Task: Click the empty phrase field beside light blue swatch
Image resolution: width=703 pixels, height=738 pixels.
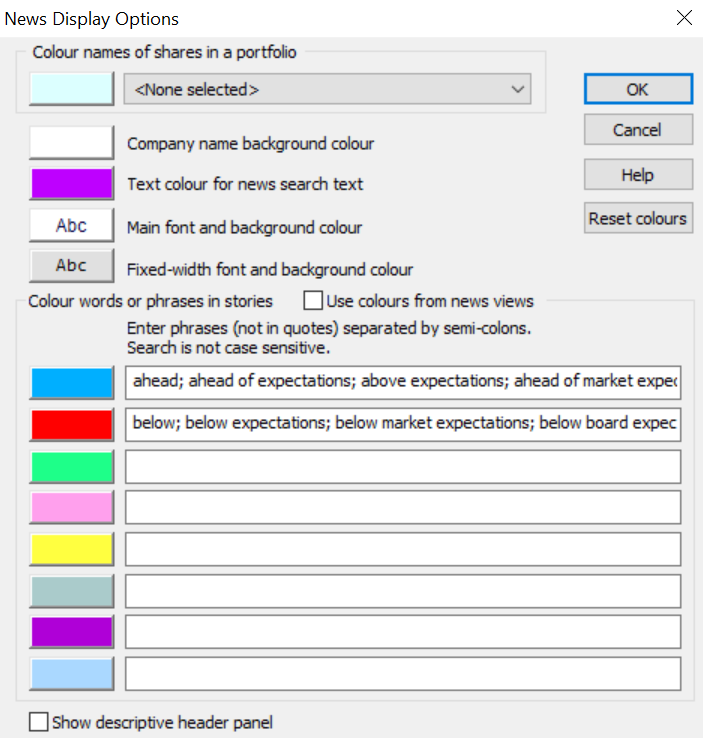Action: pyautogui.click(x=403, y=674)
